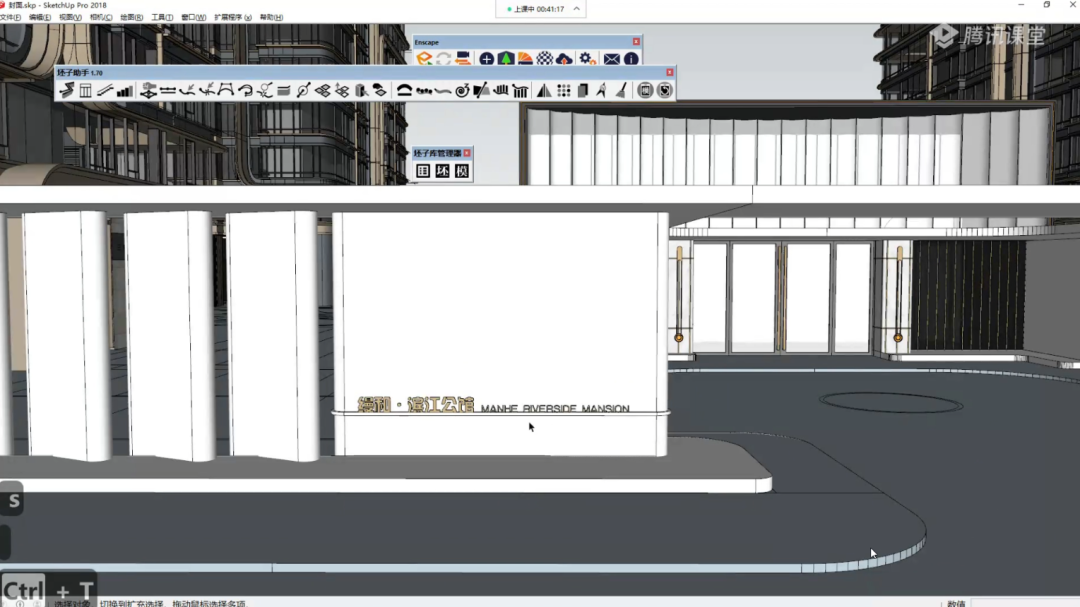Click the curved double-loop arrow icon in 坯子助手

coord(245,90)
